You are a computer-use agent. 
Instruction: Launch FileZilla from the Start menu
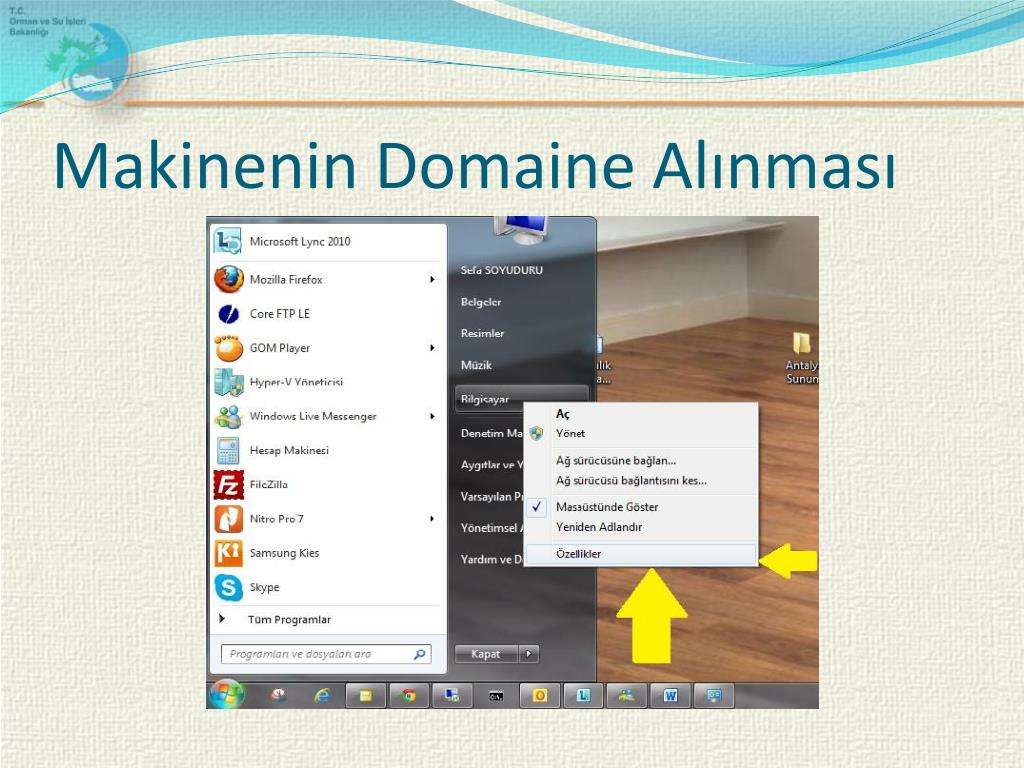pos(328,485)
